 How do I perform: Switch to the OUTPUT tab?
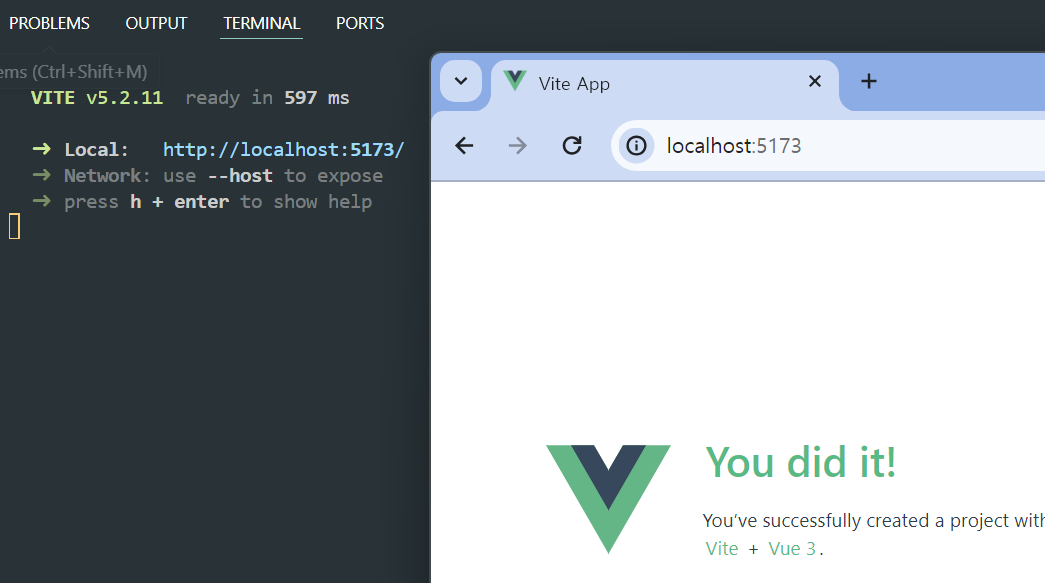point(156,23)
